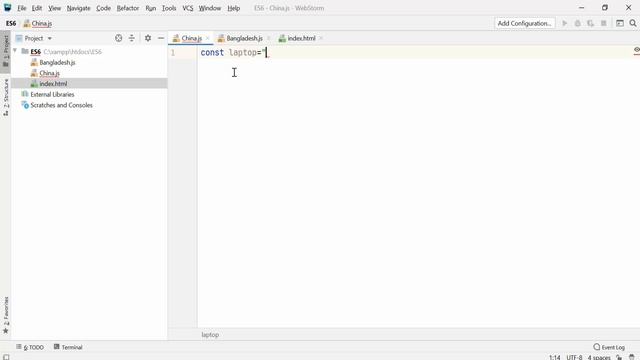The height and width of the screenshot is (360, 640).
Task: Close the index.html editor tab
Action: tap(321, 38)
